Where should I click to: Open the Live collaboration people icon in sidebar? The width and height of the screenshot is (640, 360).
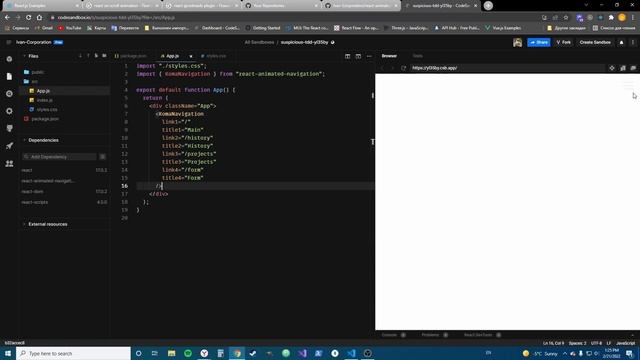pyautogui.click(x=9, y=163)
